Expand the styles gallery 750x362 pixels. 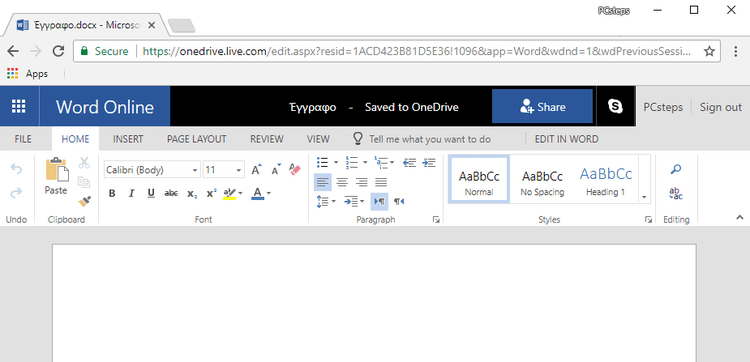pyautogui.click(x=644, y=197)
